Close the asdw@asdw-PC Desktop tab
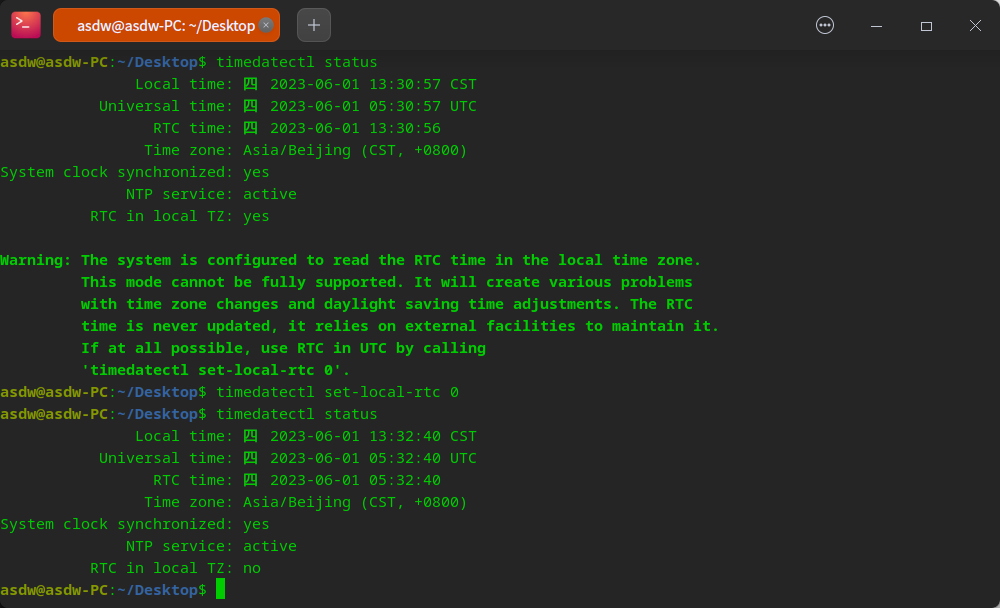The height and width of the screenshot is (608, 1000). tap(265, 25)
